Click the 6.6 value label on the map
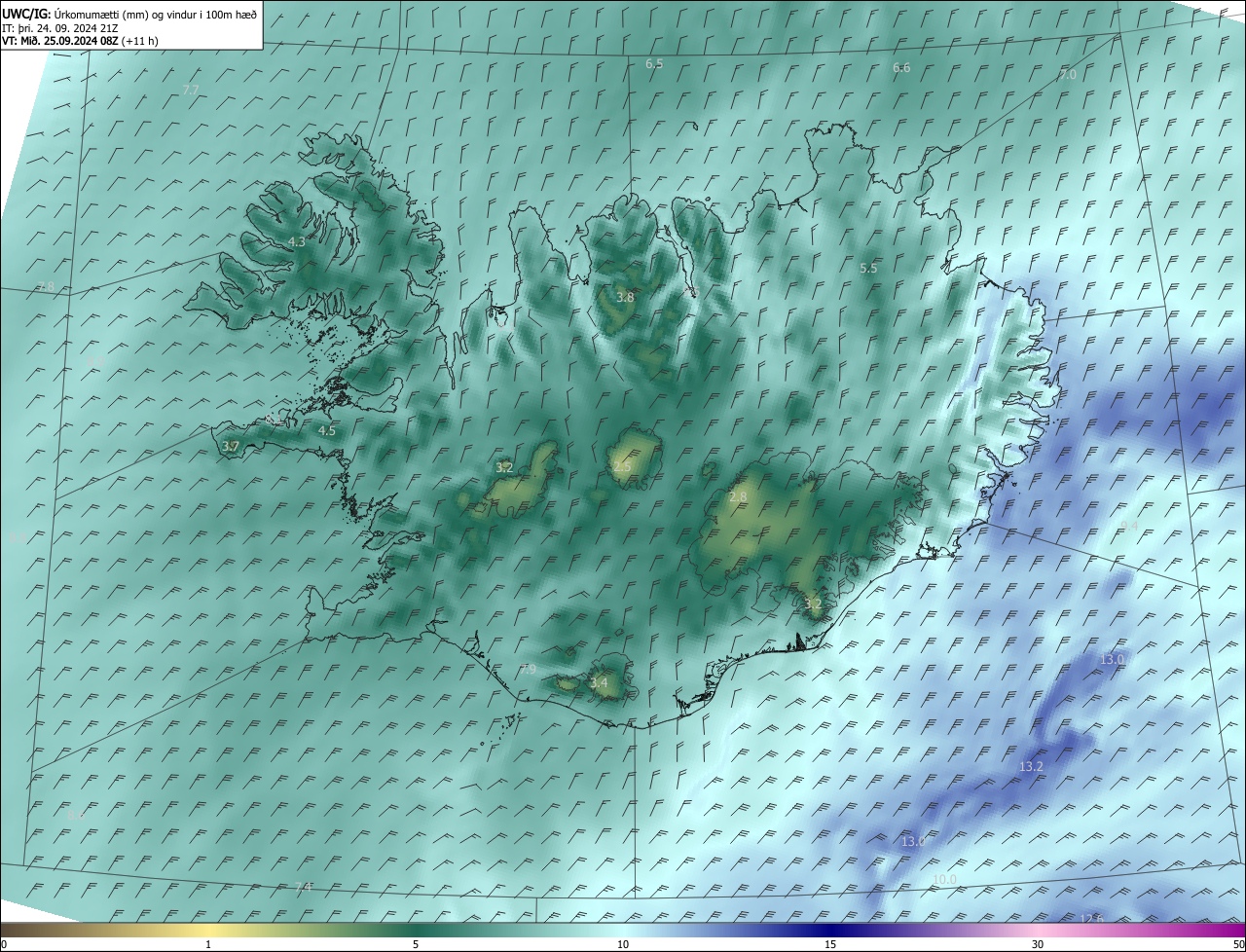This screenshot has width=1246, height=952. (901, 67)
